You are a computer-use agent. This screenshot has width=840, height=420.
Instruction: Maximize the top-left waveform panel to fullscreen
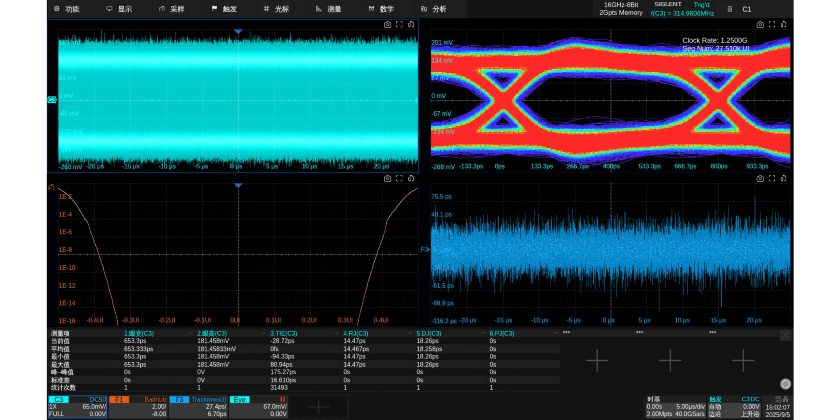(x=399, y=24)
